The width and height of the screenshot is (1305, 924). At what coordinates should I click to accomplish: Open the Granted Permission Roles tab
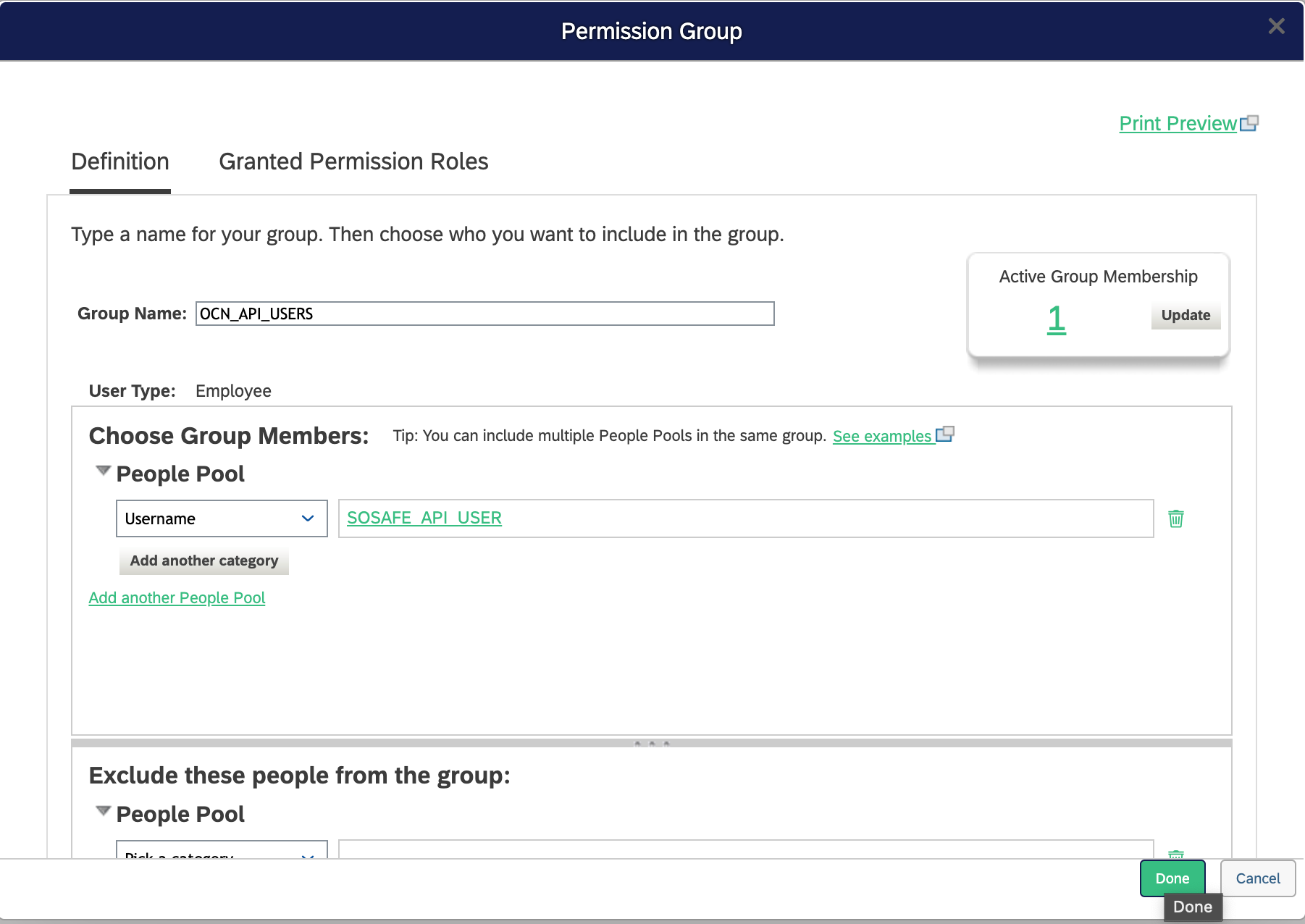point(353,161)
